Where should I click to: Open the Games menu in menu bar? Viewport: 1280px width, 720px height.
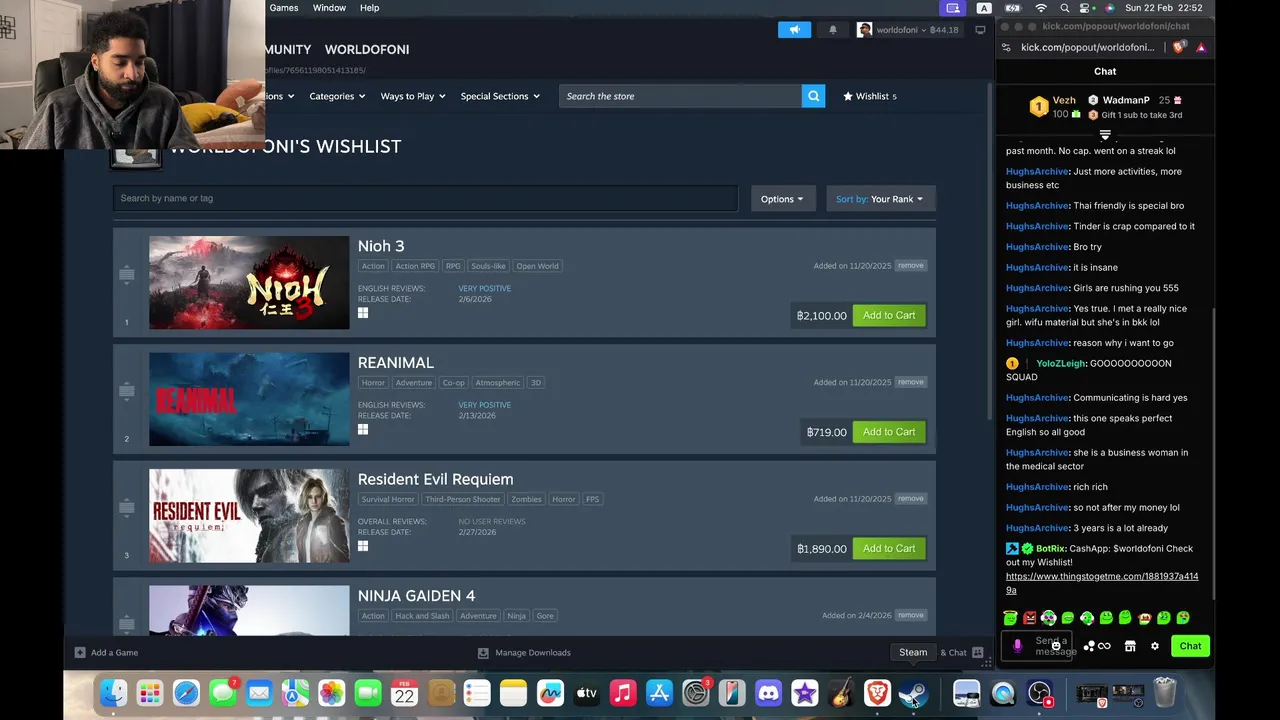[x=284, y=8]
